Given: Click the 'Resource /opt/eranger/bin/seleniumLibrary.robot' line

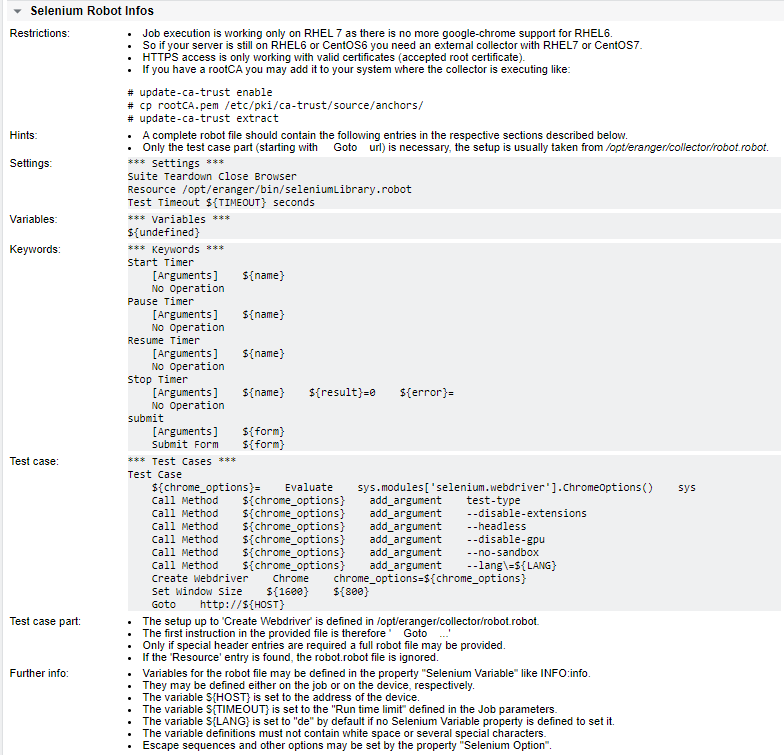Looking at the screenshot, I should point(270,190).
